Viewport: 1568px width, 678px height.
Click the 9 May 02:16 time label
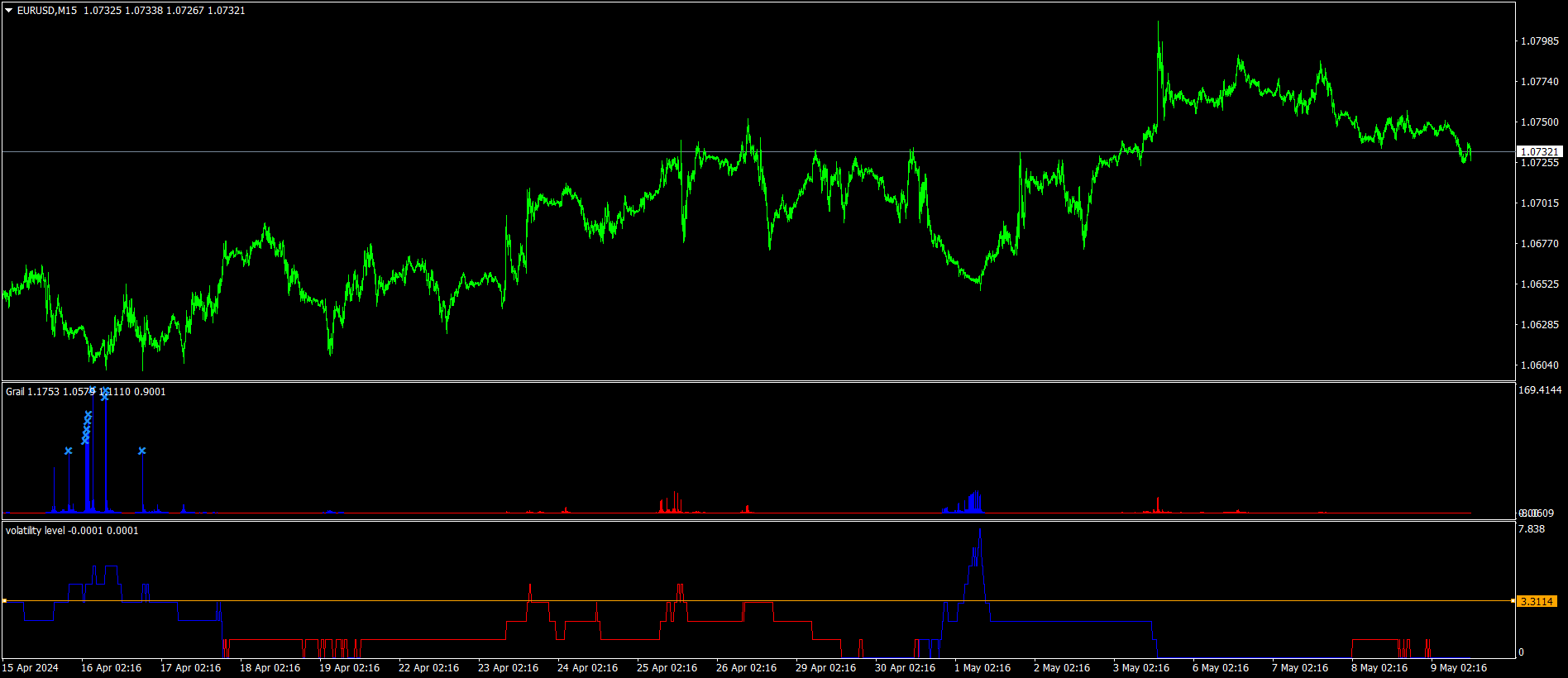1459,668
